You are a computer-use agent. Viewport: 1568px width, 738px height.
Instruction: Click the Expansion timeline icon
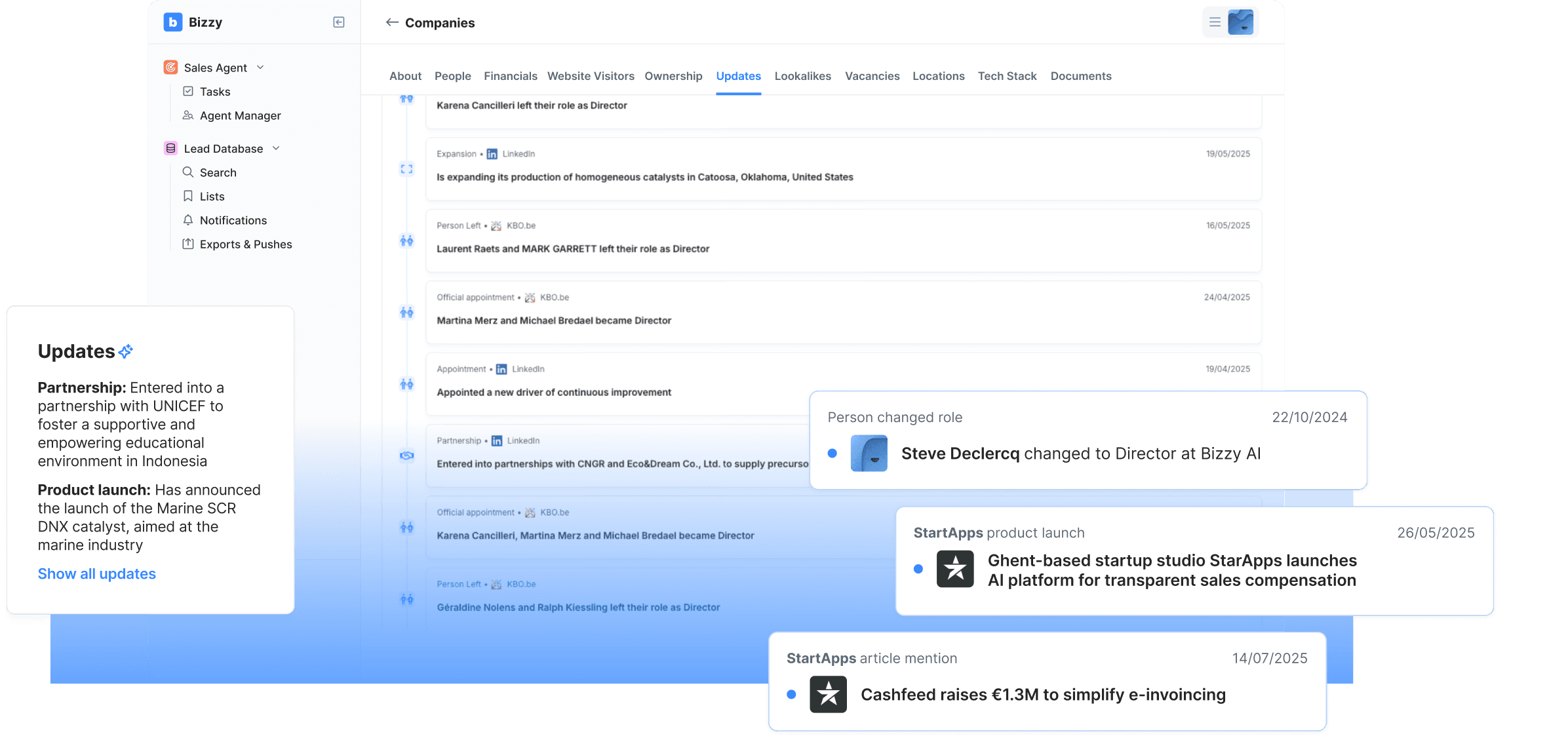tap(406, 169)
